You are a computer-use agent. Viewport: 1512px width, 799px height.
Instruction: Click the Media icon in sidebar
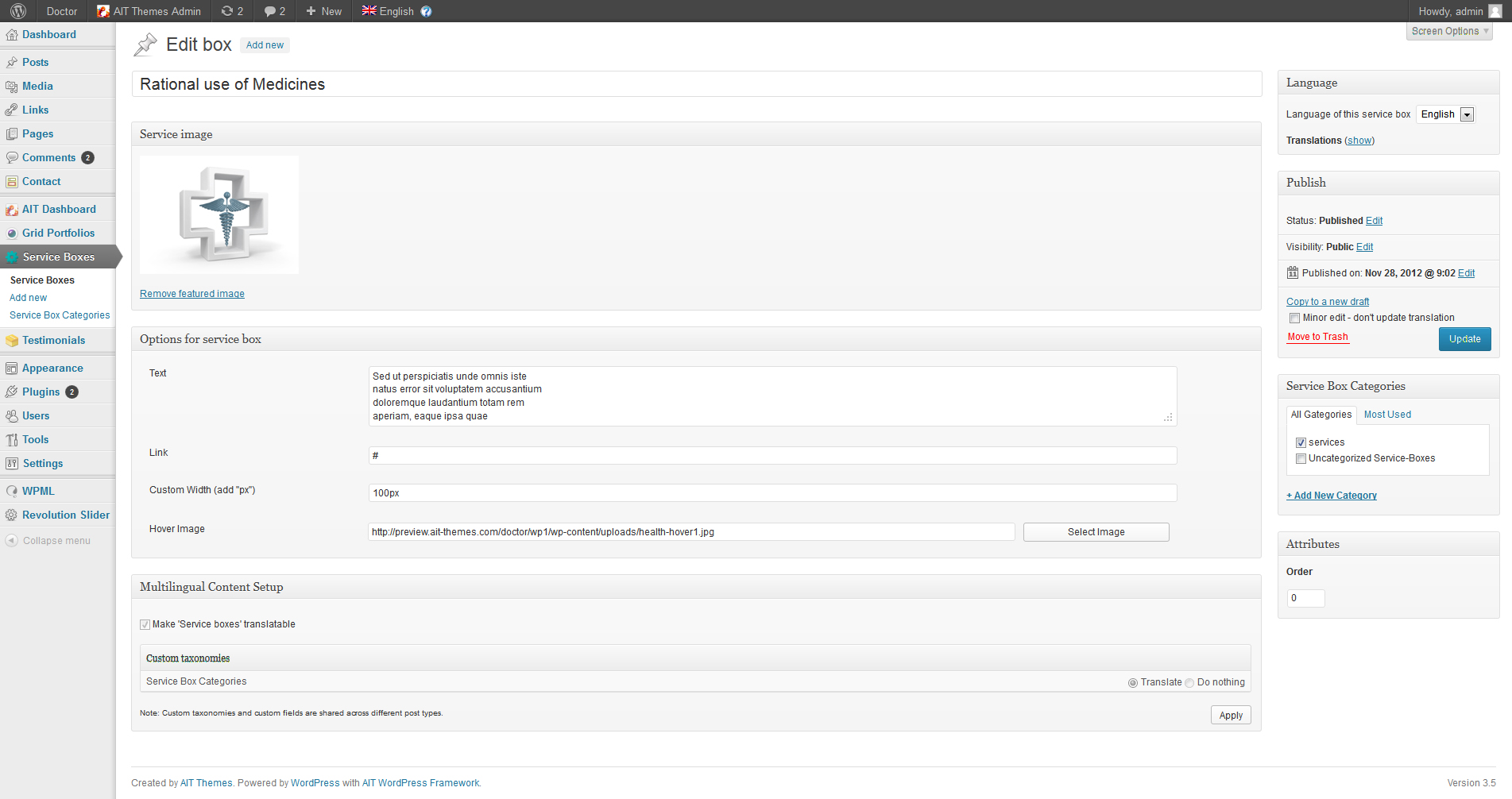(12, 87)
